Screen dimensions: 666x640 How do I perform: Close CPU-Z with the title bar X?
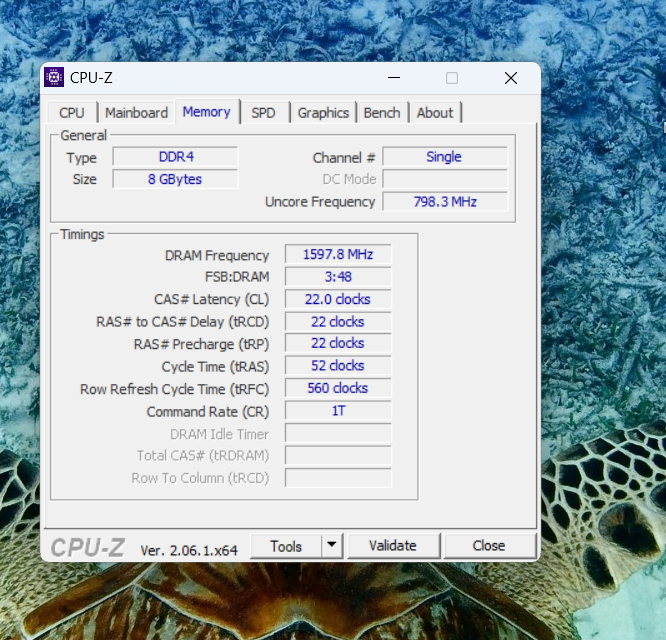tap(511, 78)
